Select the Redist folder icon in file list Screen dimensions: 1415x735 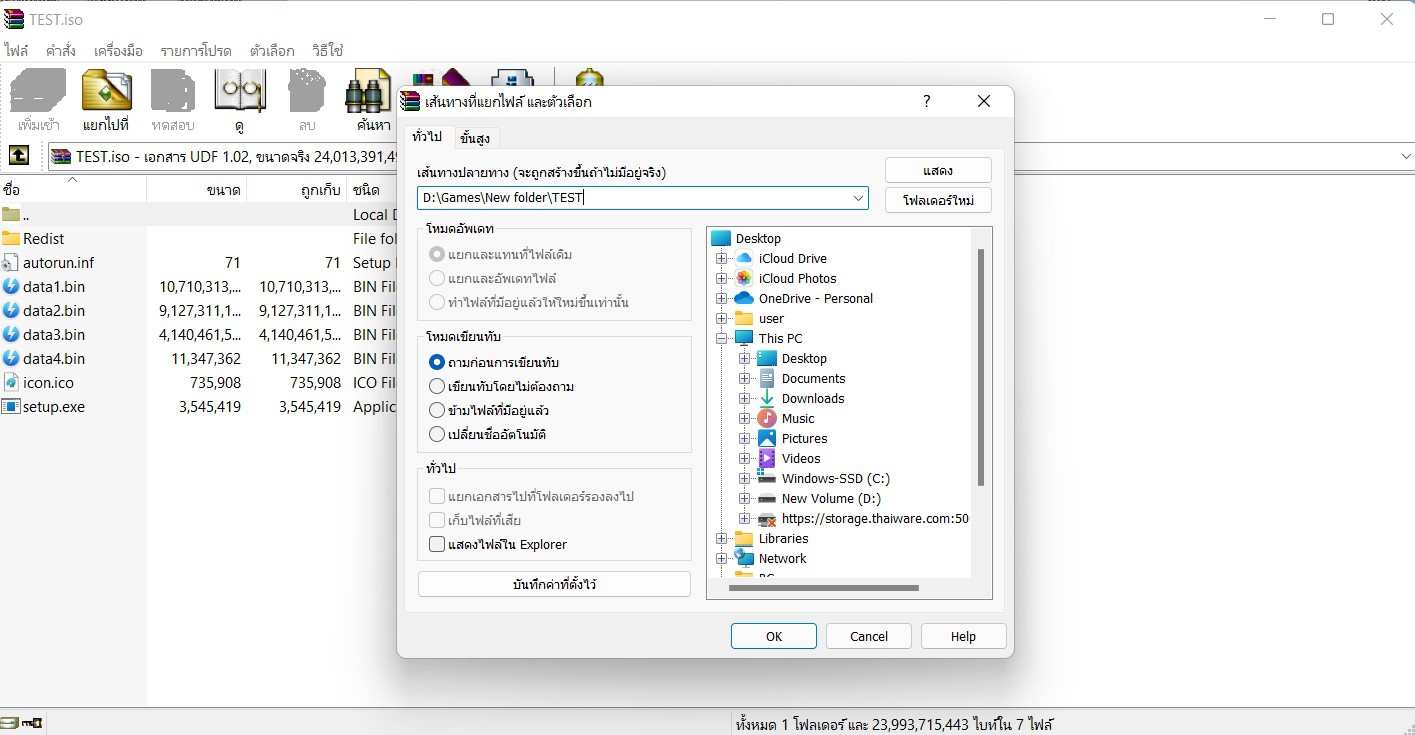coord(11,238)
